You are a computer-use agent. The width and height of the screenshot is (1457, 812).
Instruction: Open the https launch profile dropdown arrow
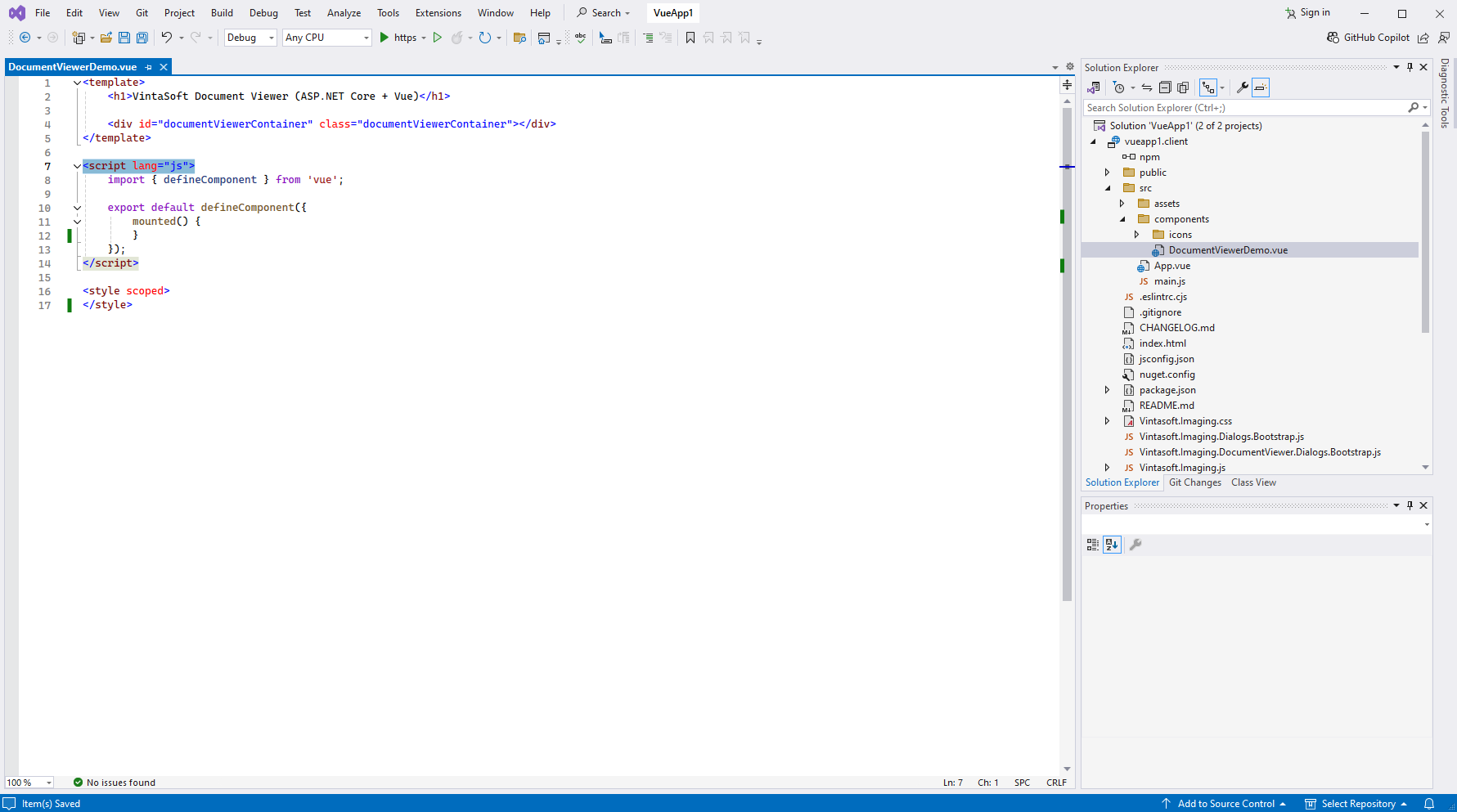point(424,38)
